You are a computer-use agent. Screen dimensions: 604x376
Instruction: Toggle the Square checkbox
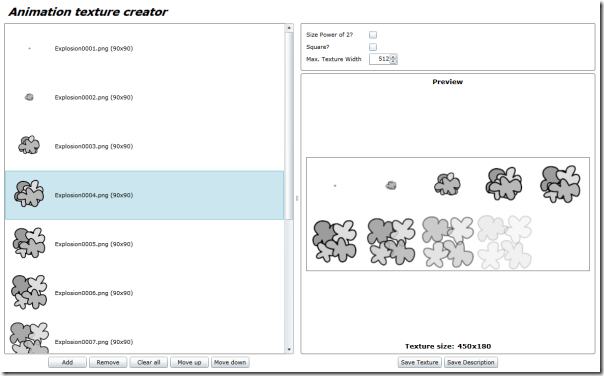click(x=373, y=47)
